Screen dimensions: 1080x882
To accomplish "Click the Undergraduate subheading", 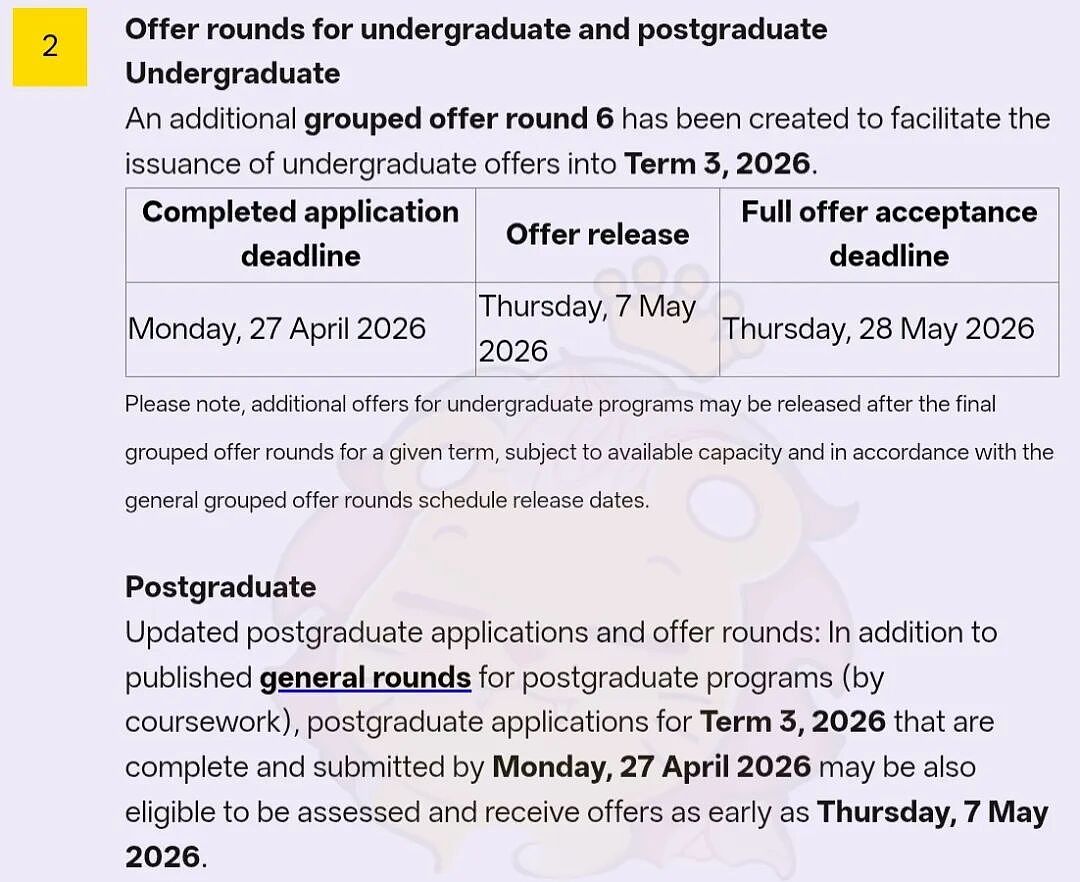I will pyautogui.click(x=233, y=74).
